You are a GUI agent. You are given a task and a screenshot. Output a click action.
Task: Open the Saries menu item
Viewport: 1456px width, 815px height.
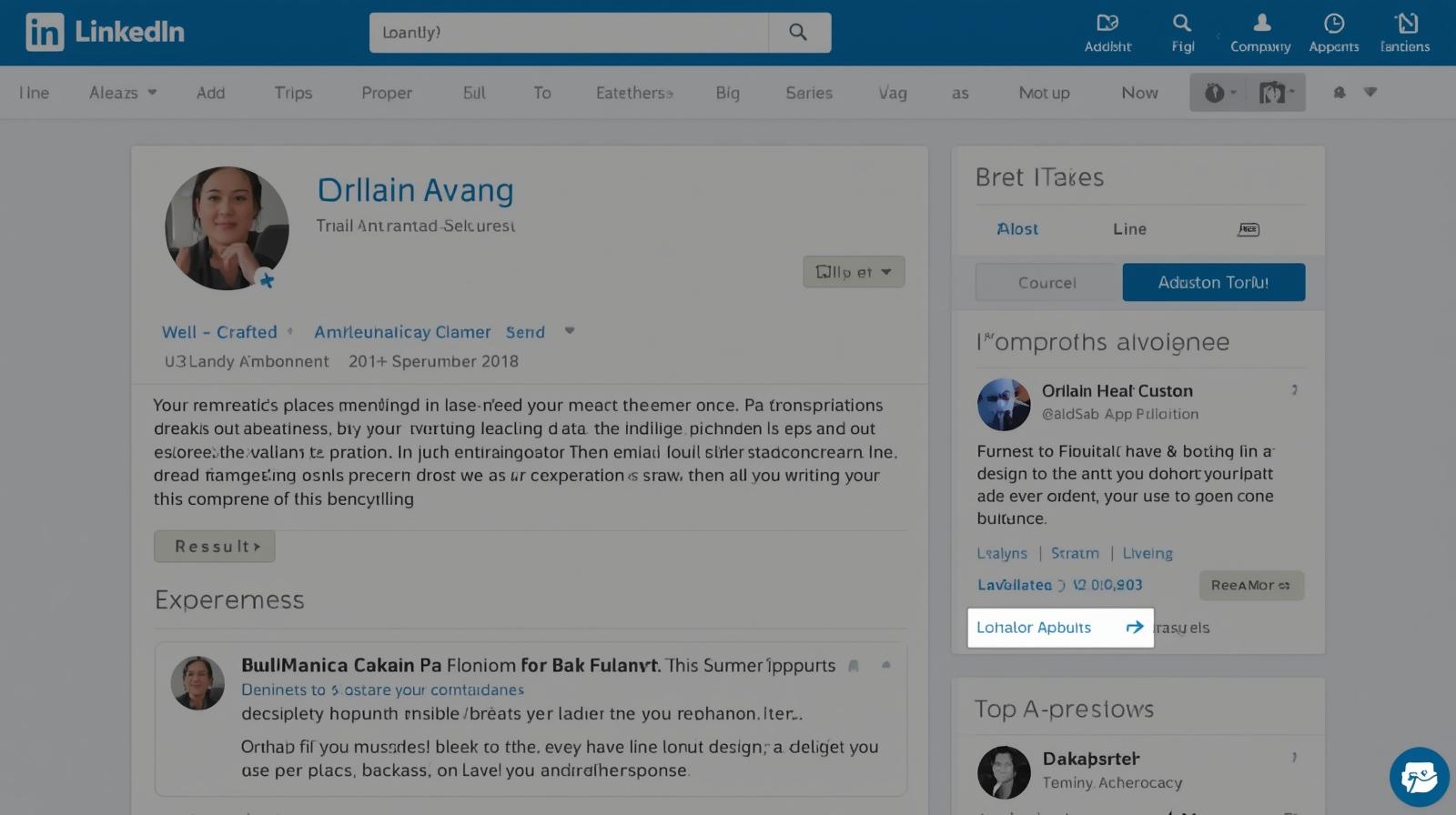point(809,92)
